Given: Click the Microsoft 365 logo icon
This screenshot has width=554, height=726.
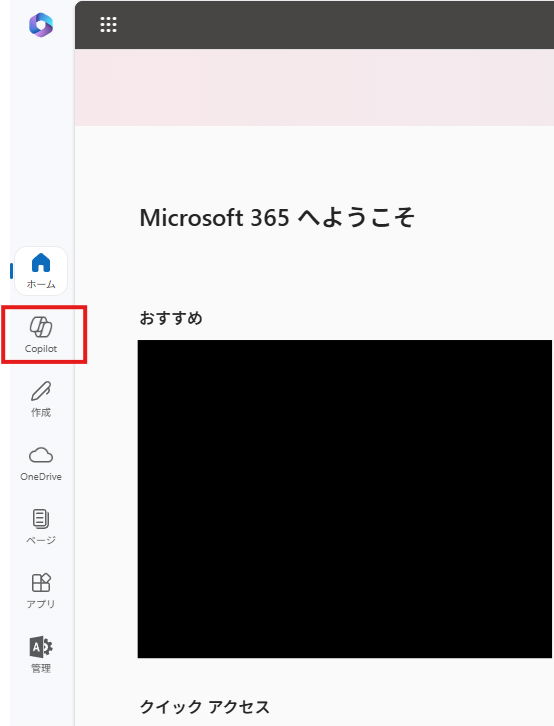Looking at the screenshot, I should (x=41, y=25).
